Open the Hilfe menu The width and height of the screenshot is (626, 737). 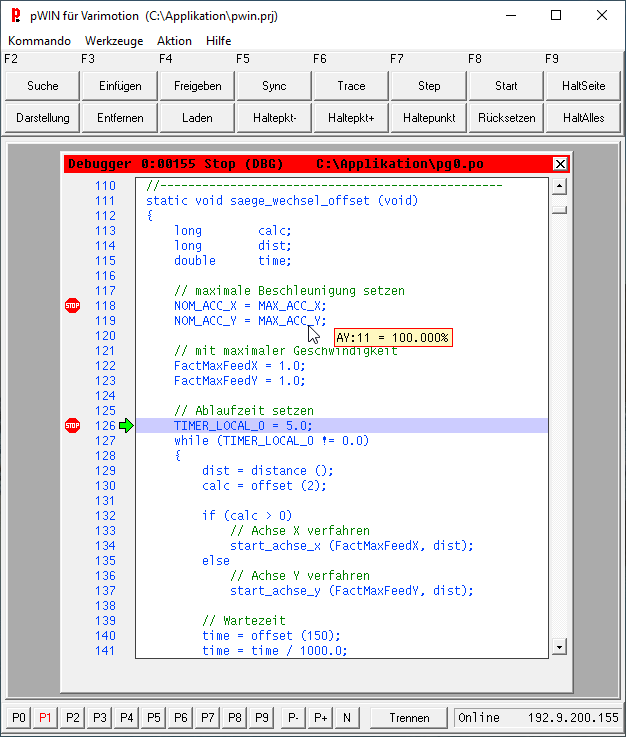219,41
